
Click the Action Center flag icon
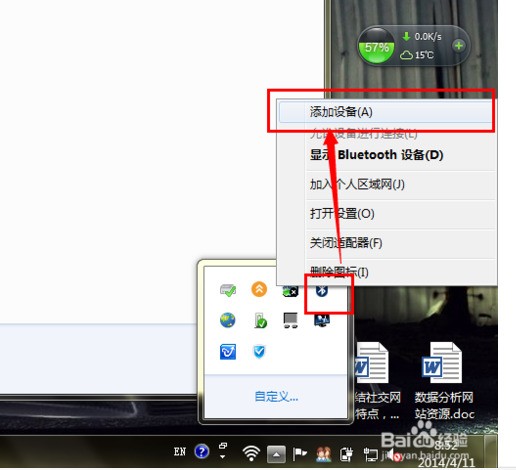tap(299, 454)
